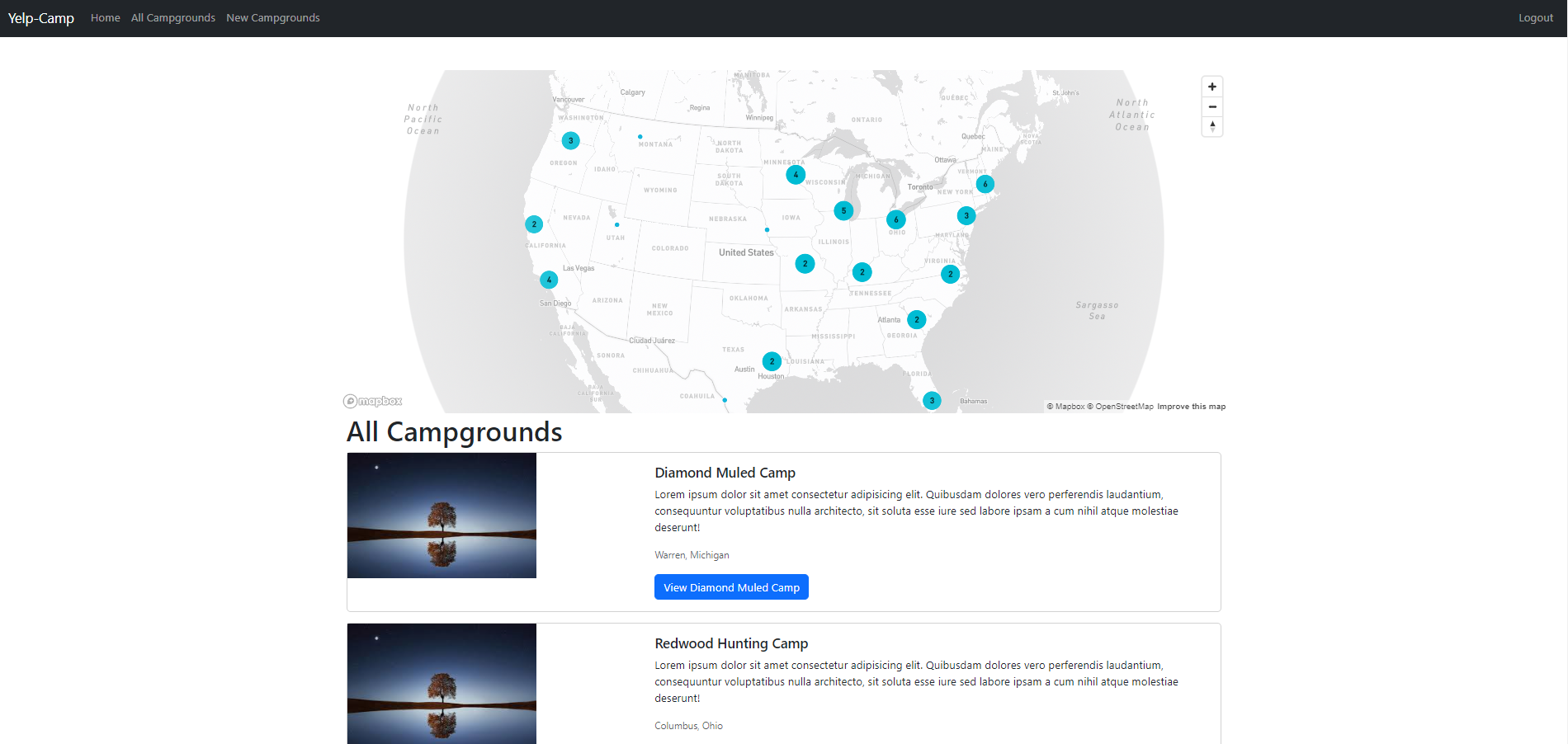Screen dimensions: 1568x744
Task: Go to Yelp-Camp brand home link
Action: (x=41, y=18)
